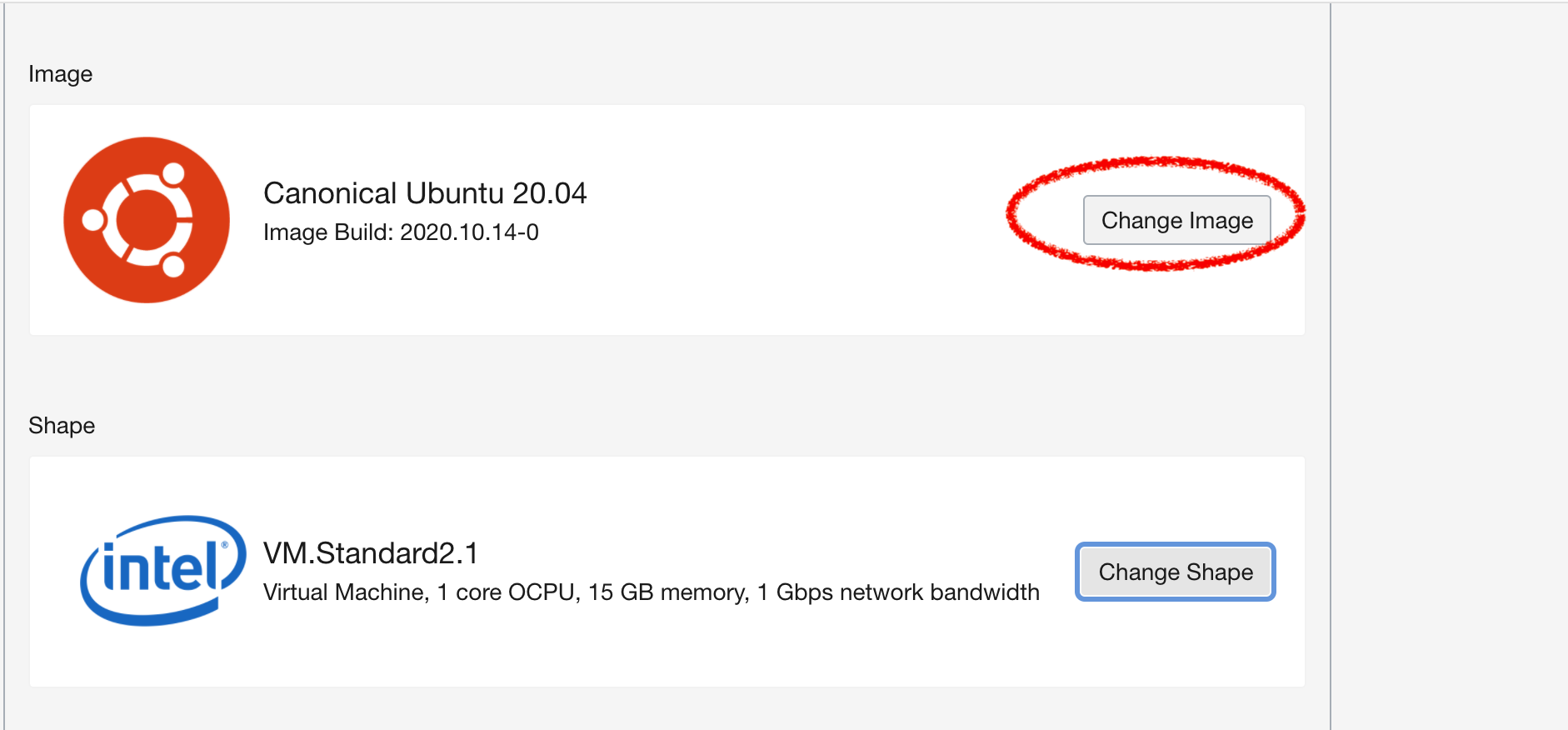Click the Image section heading
Screen dimensions: 1568x730
[61, 74]
